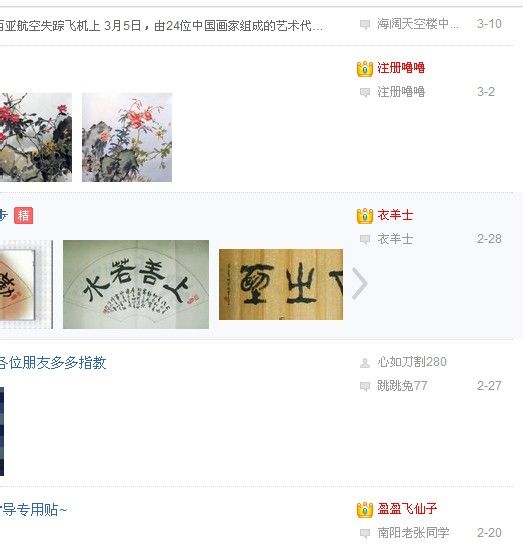Open last replier 南阳老张同学

(413, 532)
